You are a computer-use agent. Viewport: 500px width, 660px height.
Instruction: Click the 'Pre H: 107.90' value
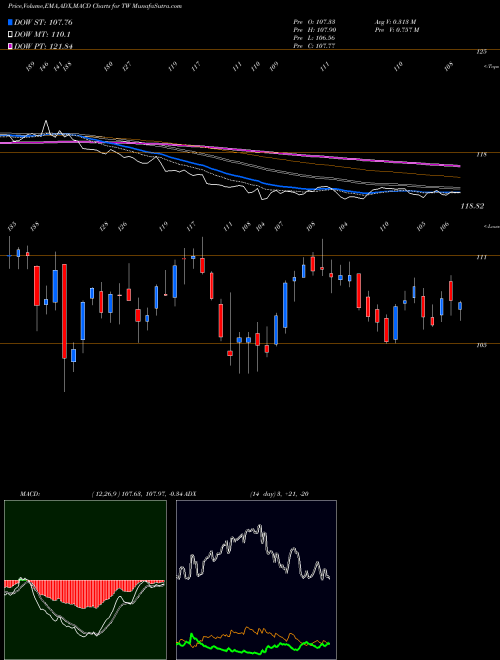click(314, 30)
